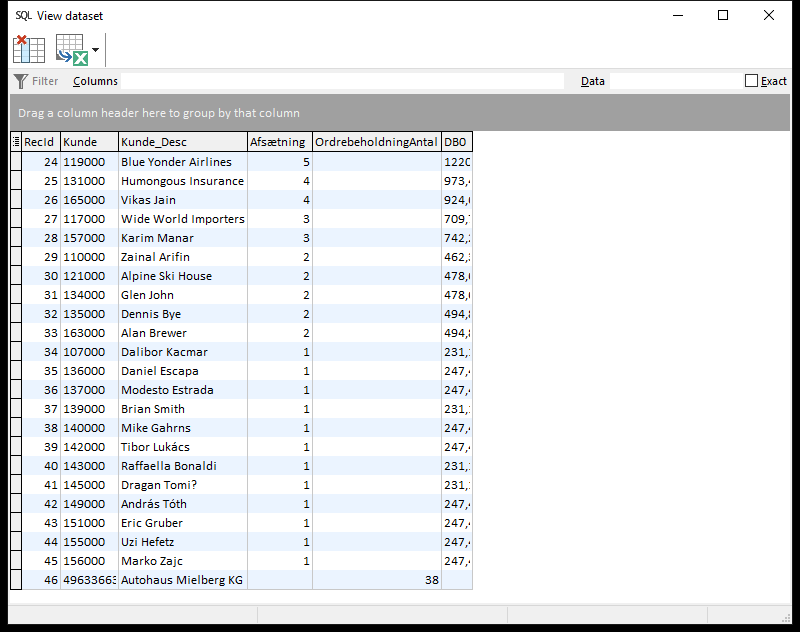
Task: Click the Kunde value 131000
Action: tap(89, 181)
